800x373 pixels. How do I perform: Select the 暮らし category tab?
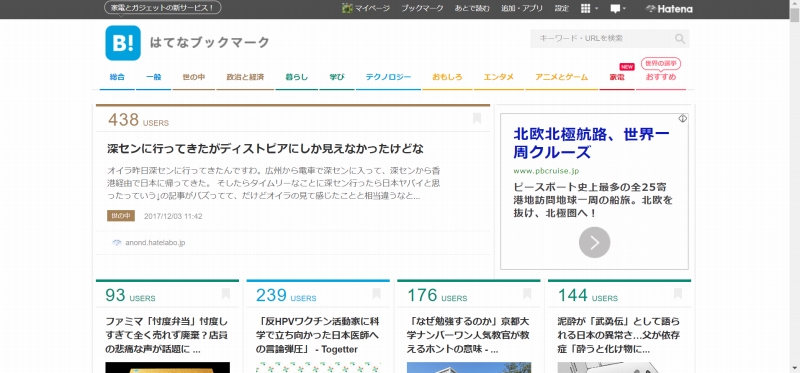tap(296, 78)
